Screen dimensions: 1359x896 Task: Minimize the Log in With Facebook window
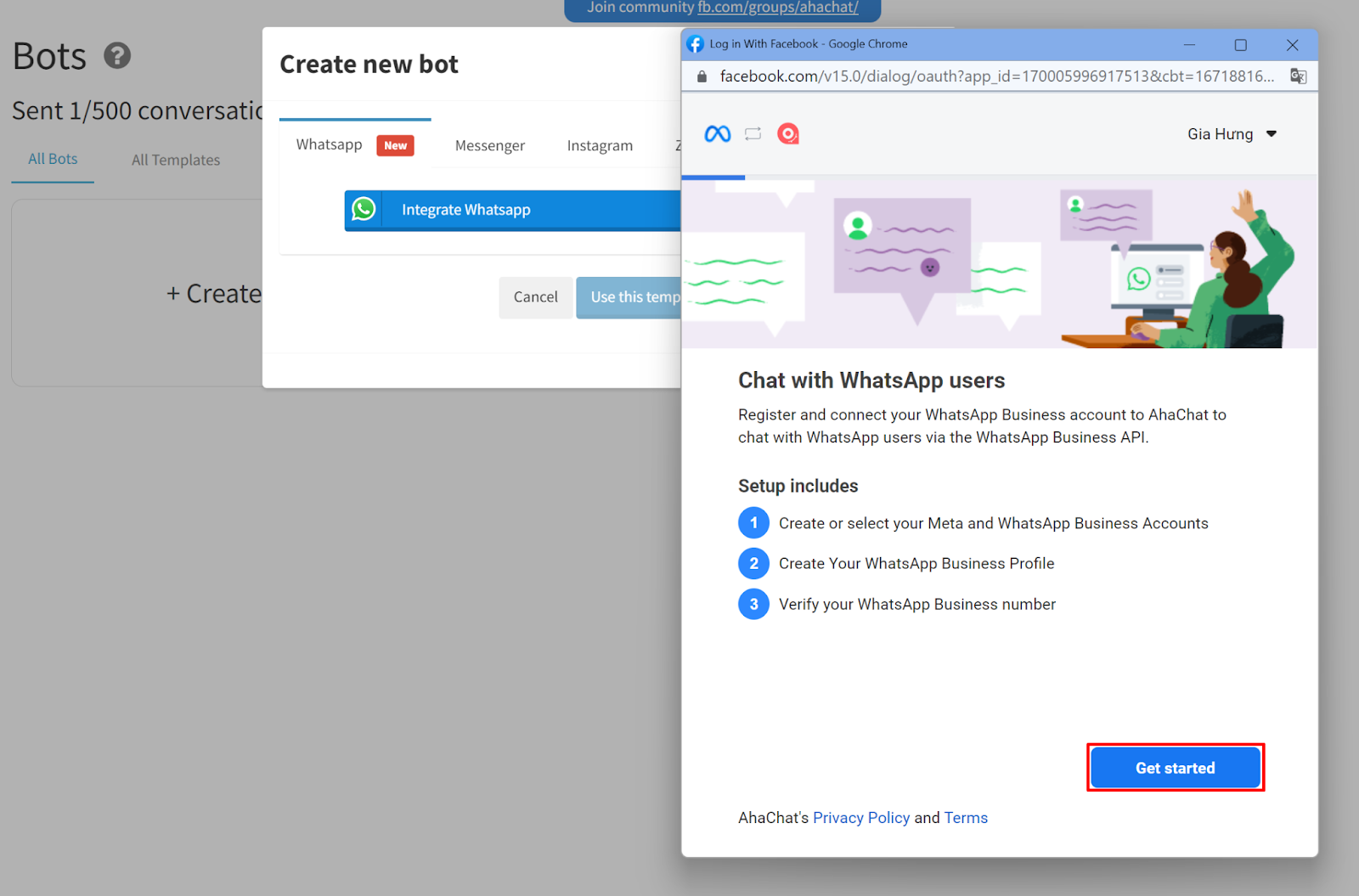[1189, 45]
